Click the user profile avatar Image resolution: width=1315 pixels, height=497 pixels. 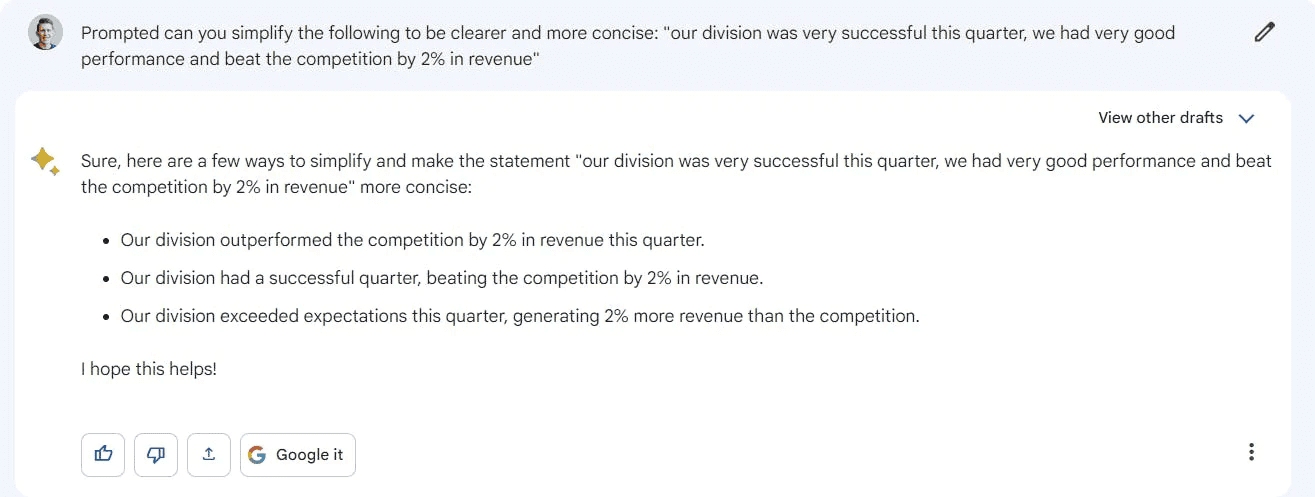click(x=46, y=33)
